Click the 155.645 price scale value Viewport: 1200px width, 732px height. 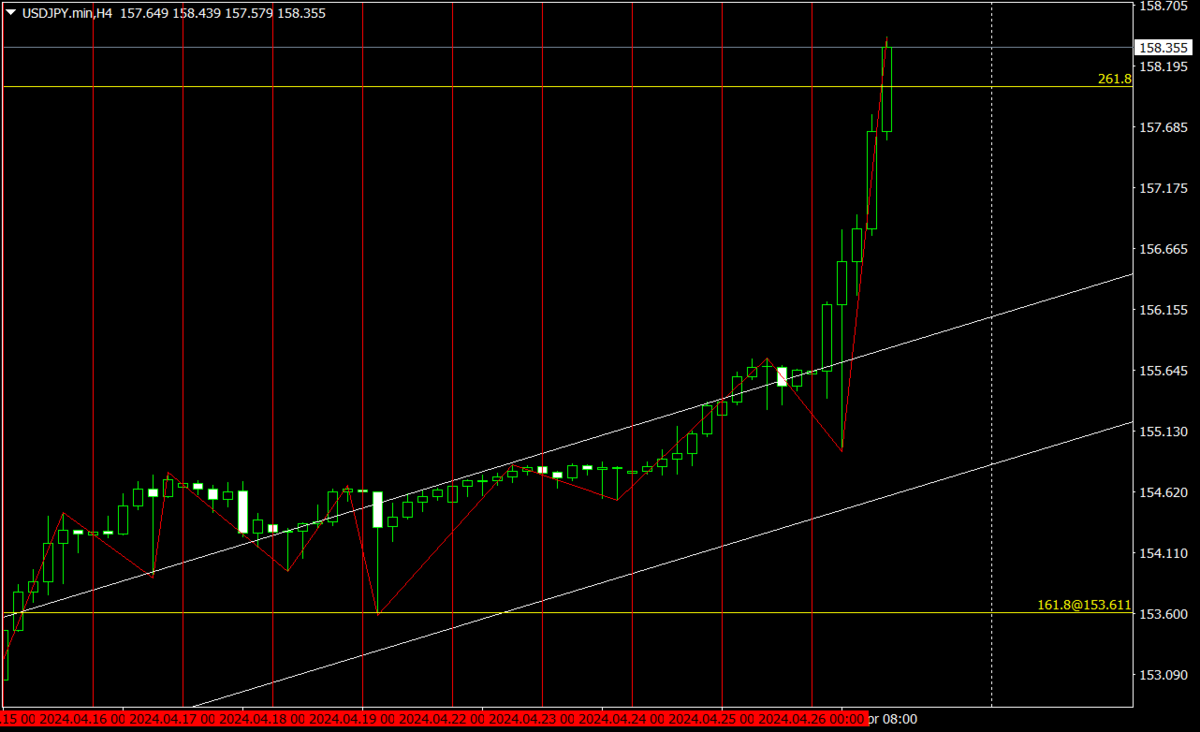point(1164,371)
